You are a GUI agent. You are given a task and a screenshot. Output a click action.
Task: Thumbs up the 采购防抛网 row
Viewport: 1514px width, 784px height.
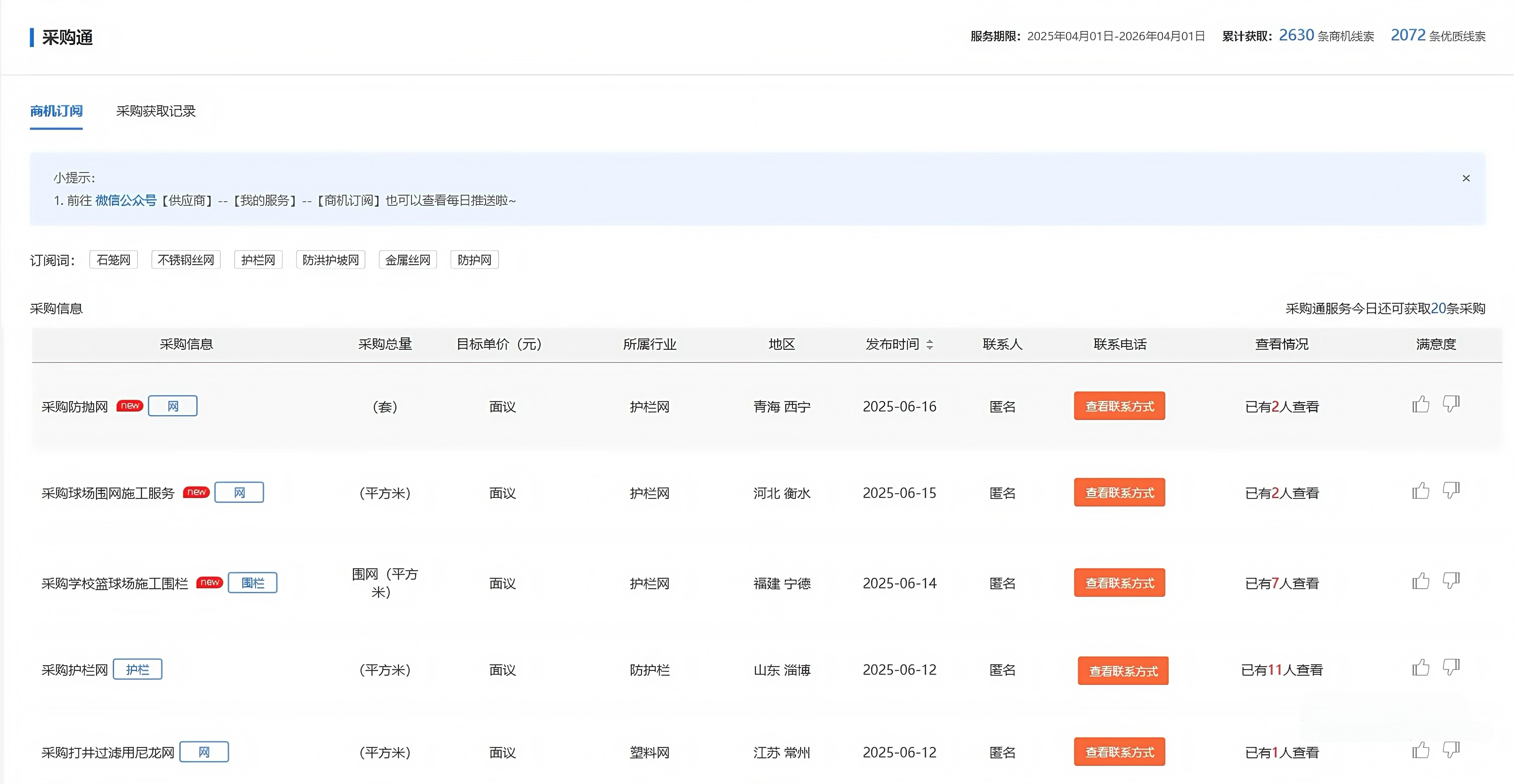pos(1421,404)
